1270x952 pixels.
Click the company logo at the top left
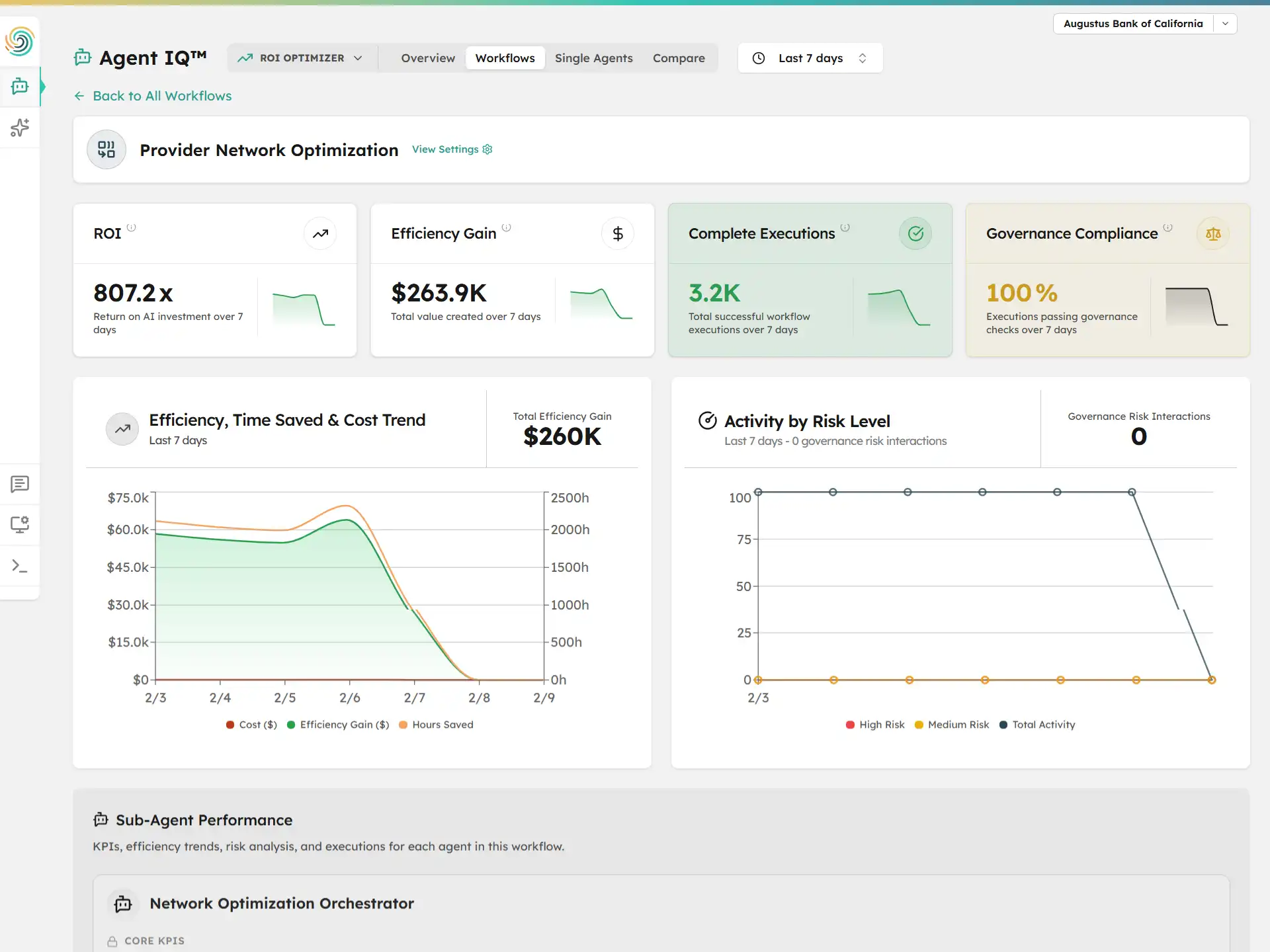click(x=21, y=40)
